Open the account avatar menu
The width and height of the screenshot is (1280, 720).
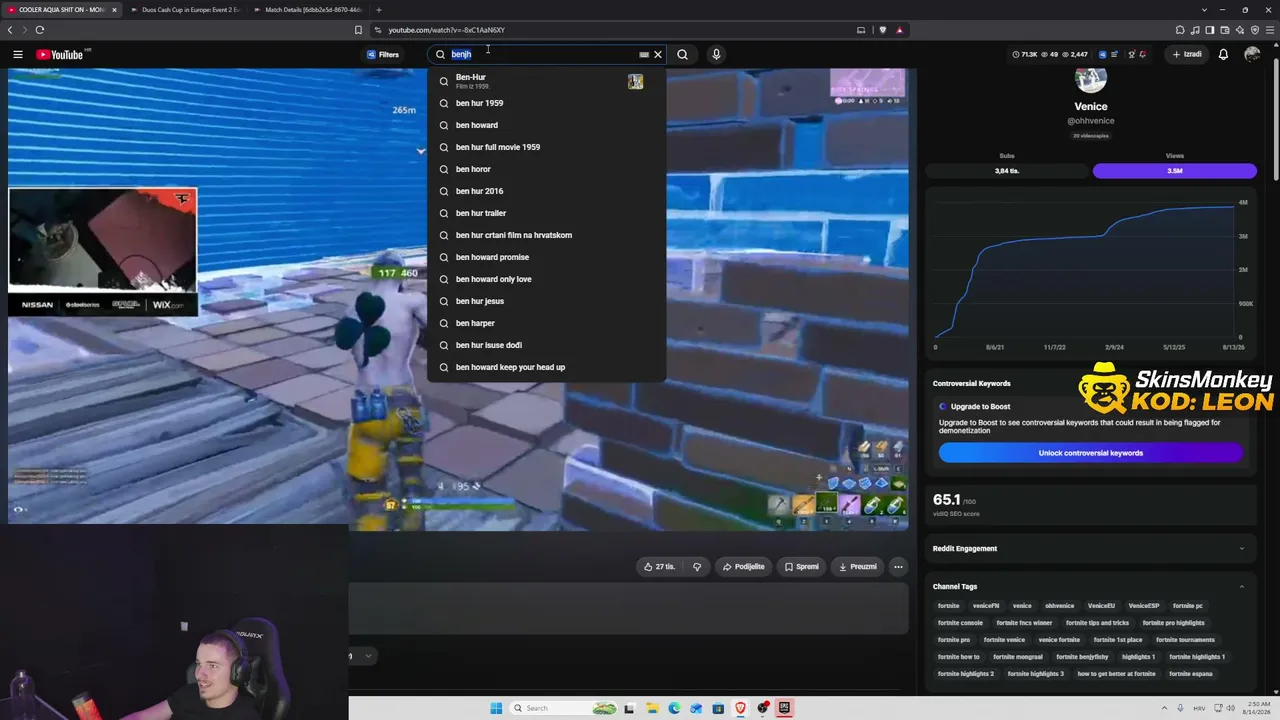tap(1252, 54)
